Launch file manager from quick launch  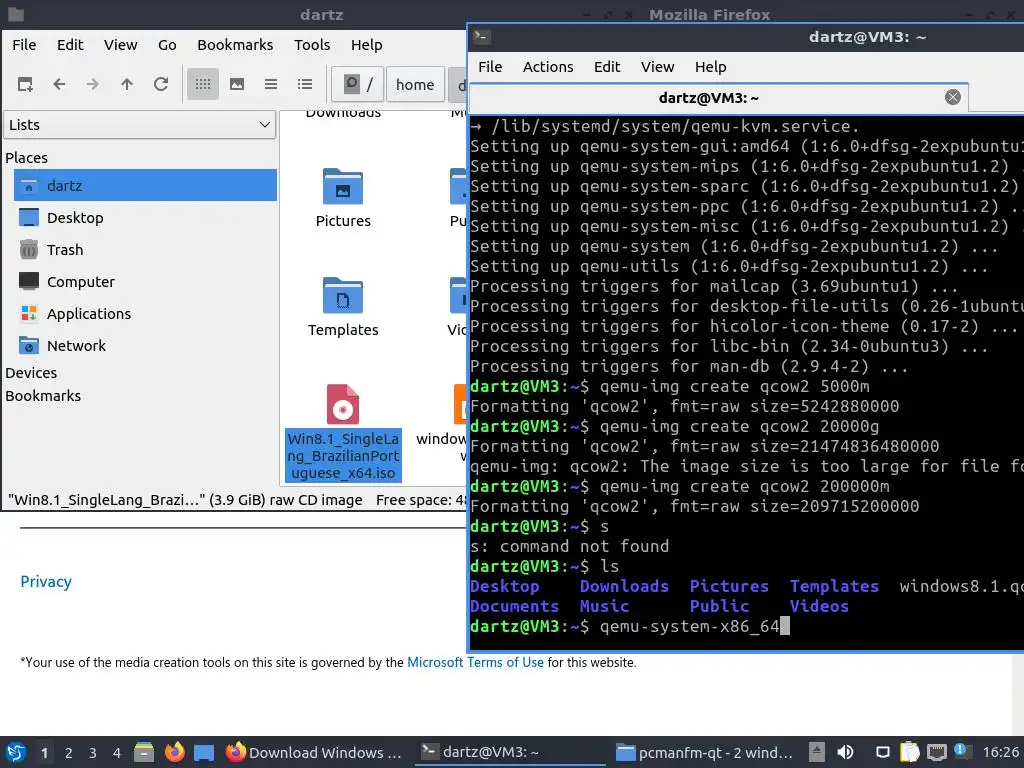144,752
